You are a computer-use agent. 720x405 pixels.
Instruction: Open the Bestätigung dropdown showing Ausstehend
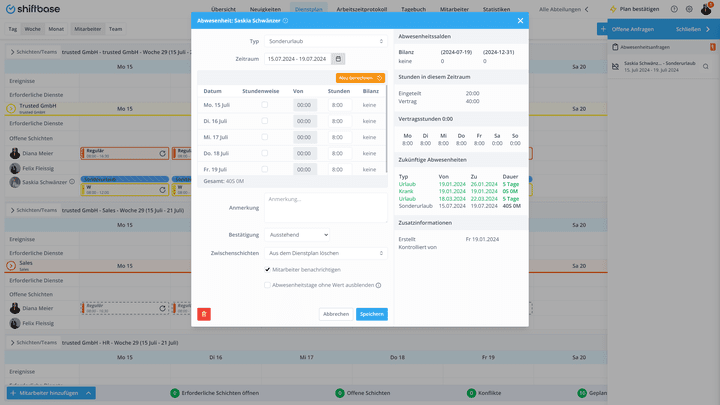pyautogui.click(x=298, y=235)
